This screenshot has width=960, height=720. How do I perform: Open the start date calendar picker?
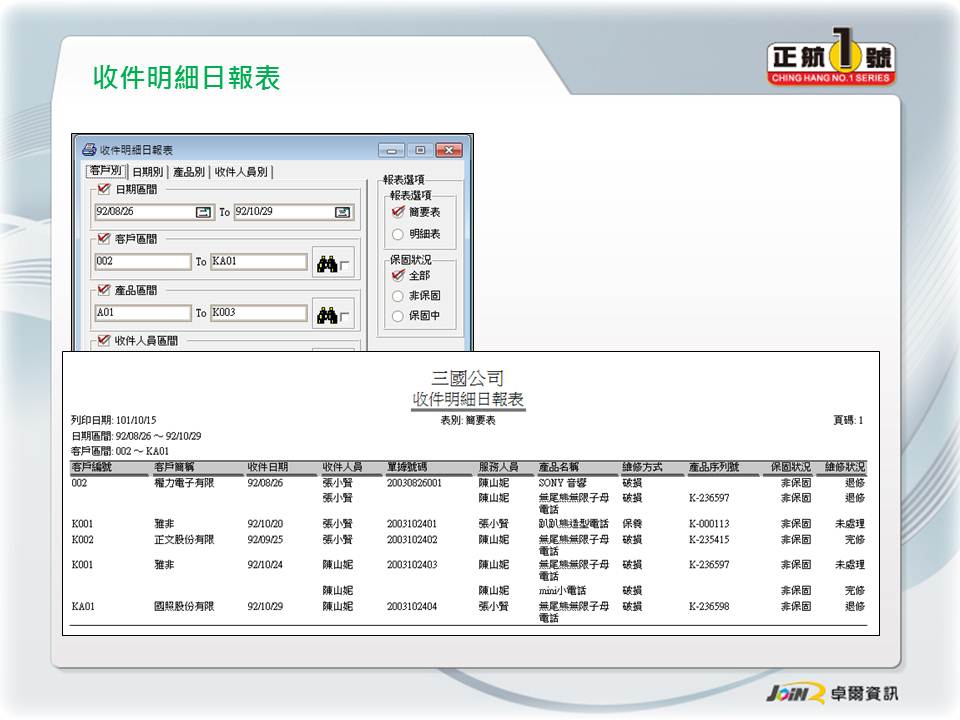(203, 212)
